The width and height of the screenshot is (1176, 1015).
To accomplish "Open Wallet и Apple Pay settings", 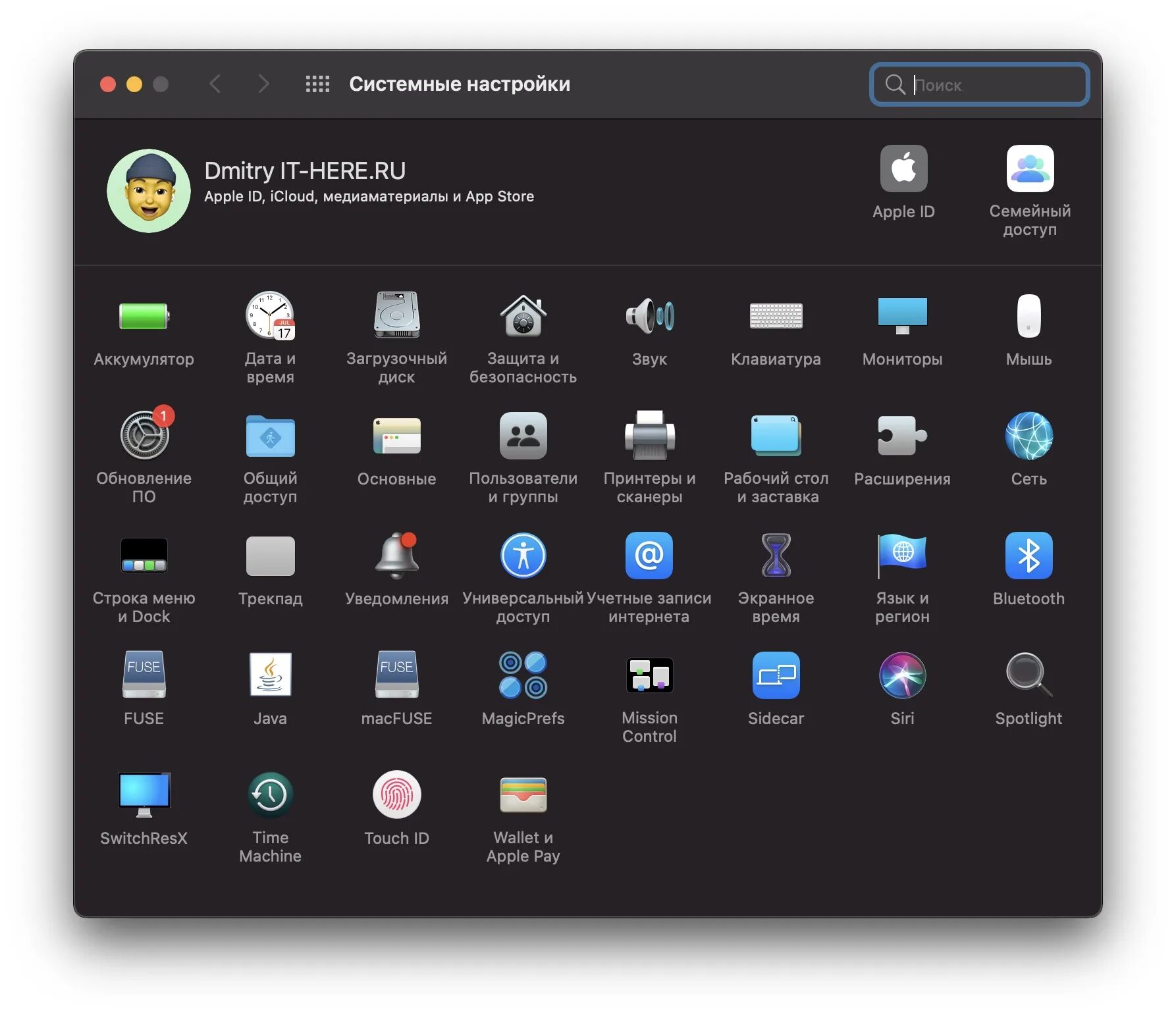I will point(523,794).
